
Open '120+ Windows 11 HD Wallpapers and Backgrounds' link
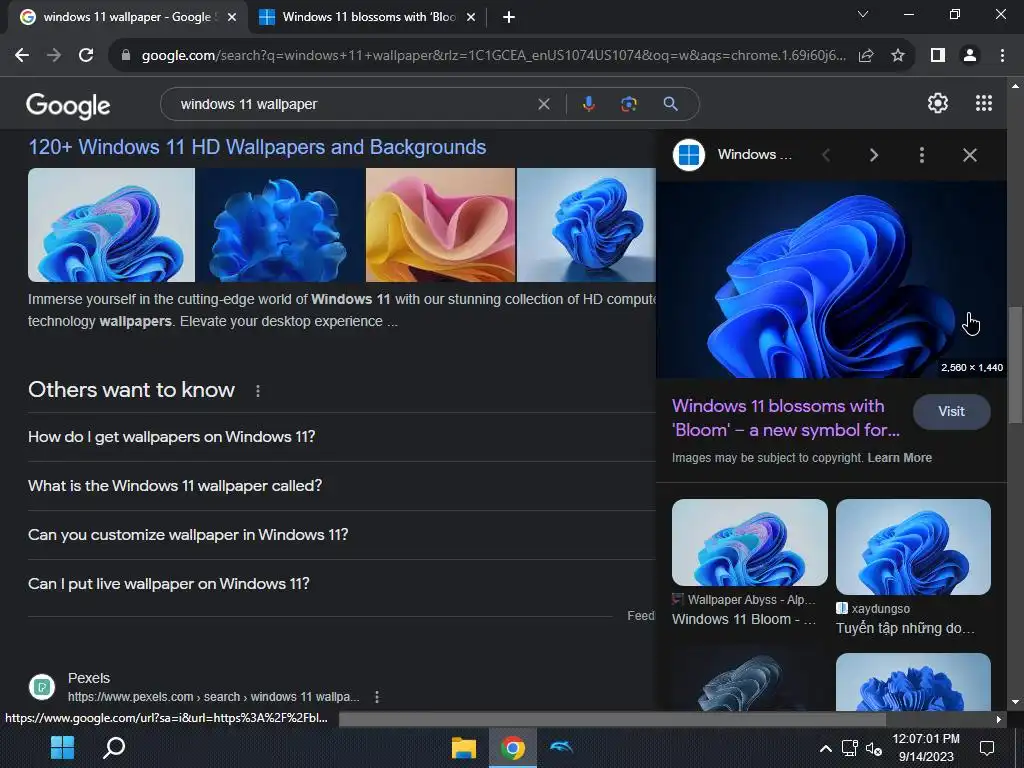[x=257, y=147]
